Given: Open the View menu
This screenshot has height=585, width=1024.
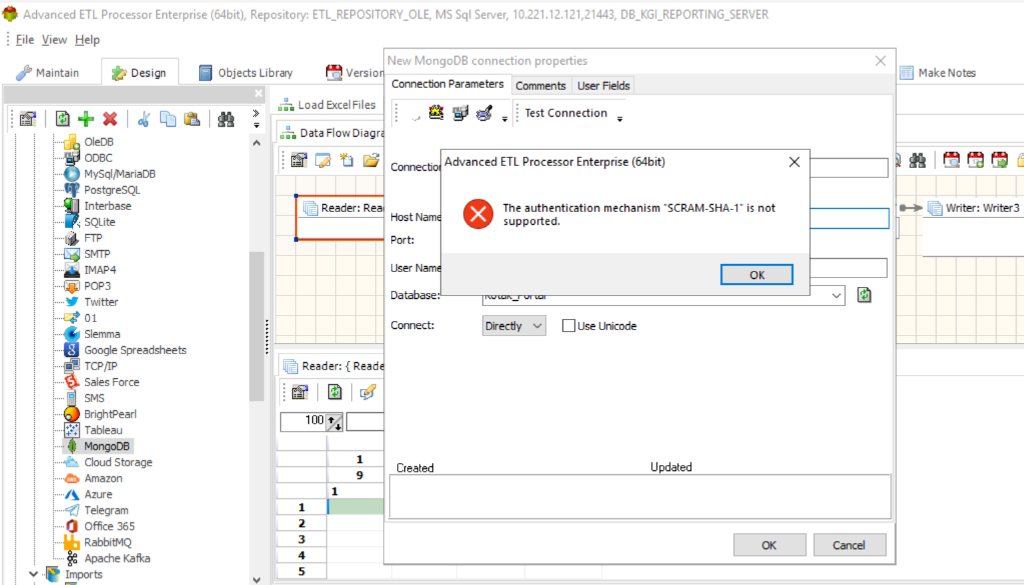Looking at the screenshot, I should [x=54, y=40].
